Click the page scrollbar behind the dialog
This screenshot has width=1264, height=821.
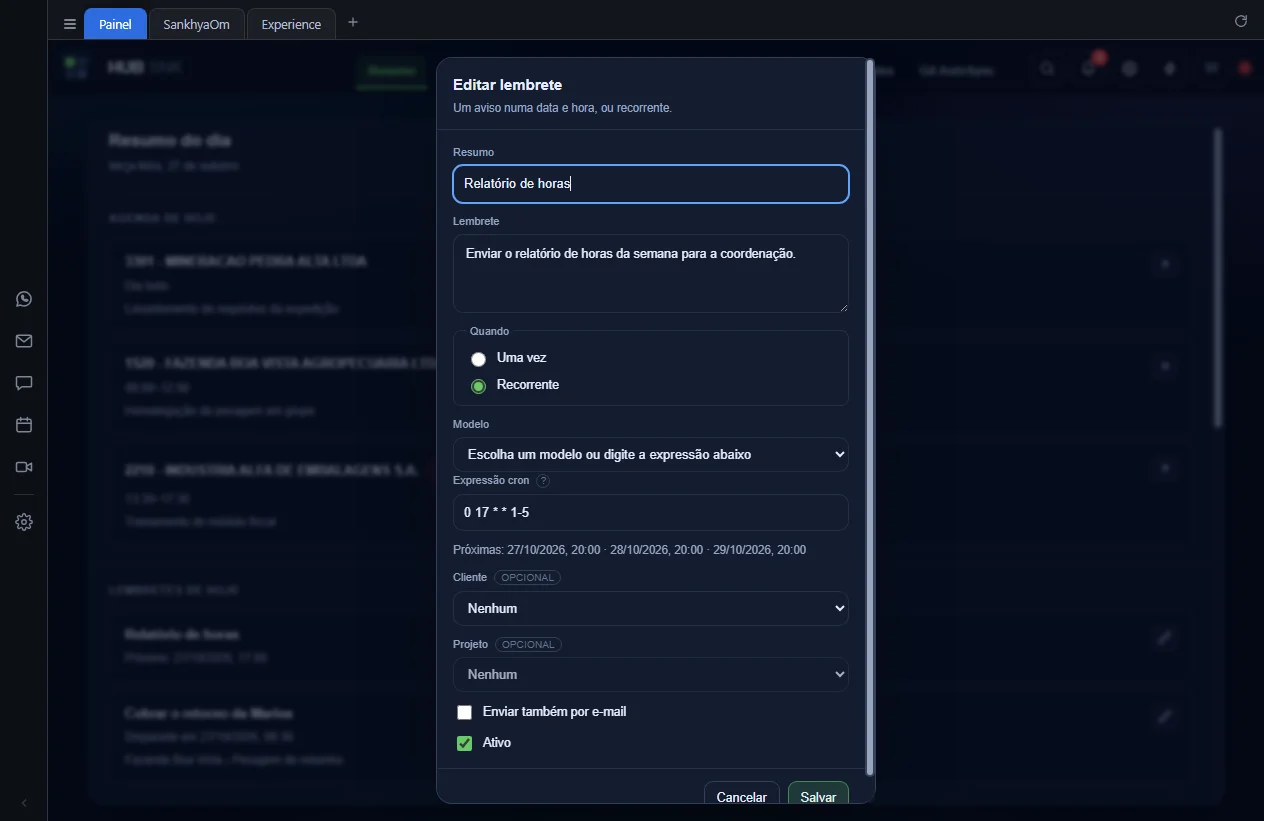pyautogui.click(x=1217, y=278)
